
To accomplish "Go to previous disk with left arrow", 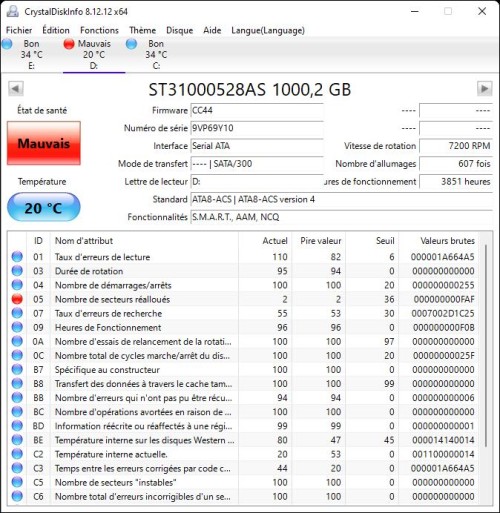I will 15,89.
